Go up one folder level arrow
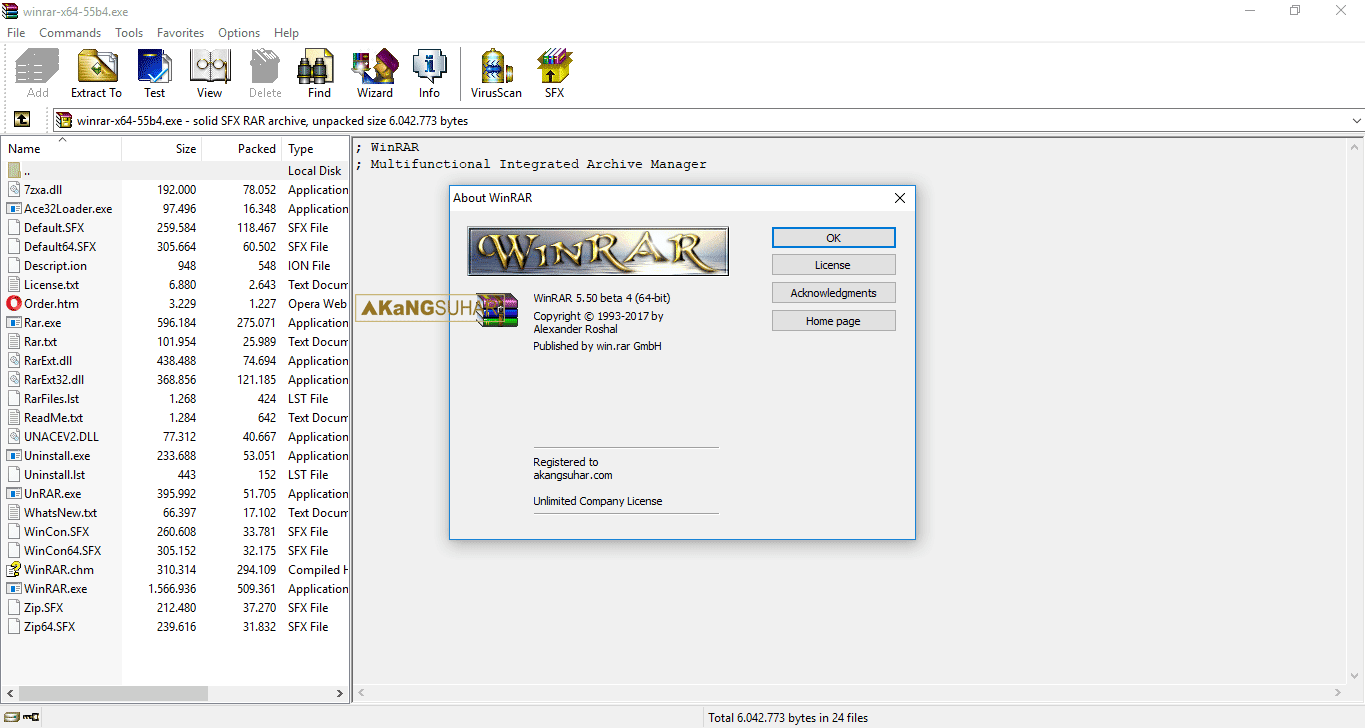The width and height of the screenshot is (1365, 728). 21,120
